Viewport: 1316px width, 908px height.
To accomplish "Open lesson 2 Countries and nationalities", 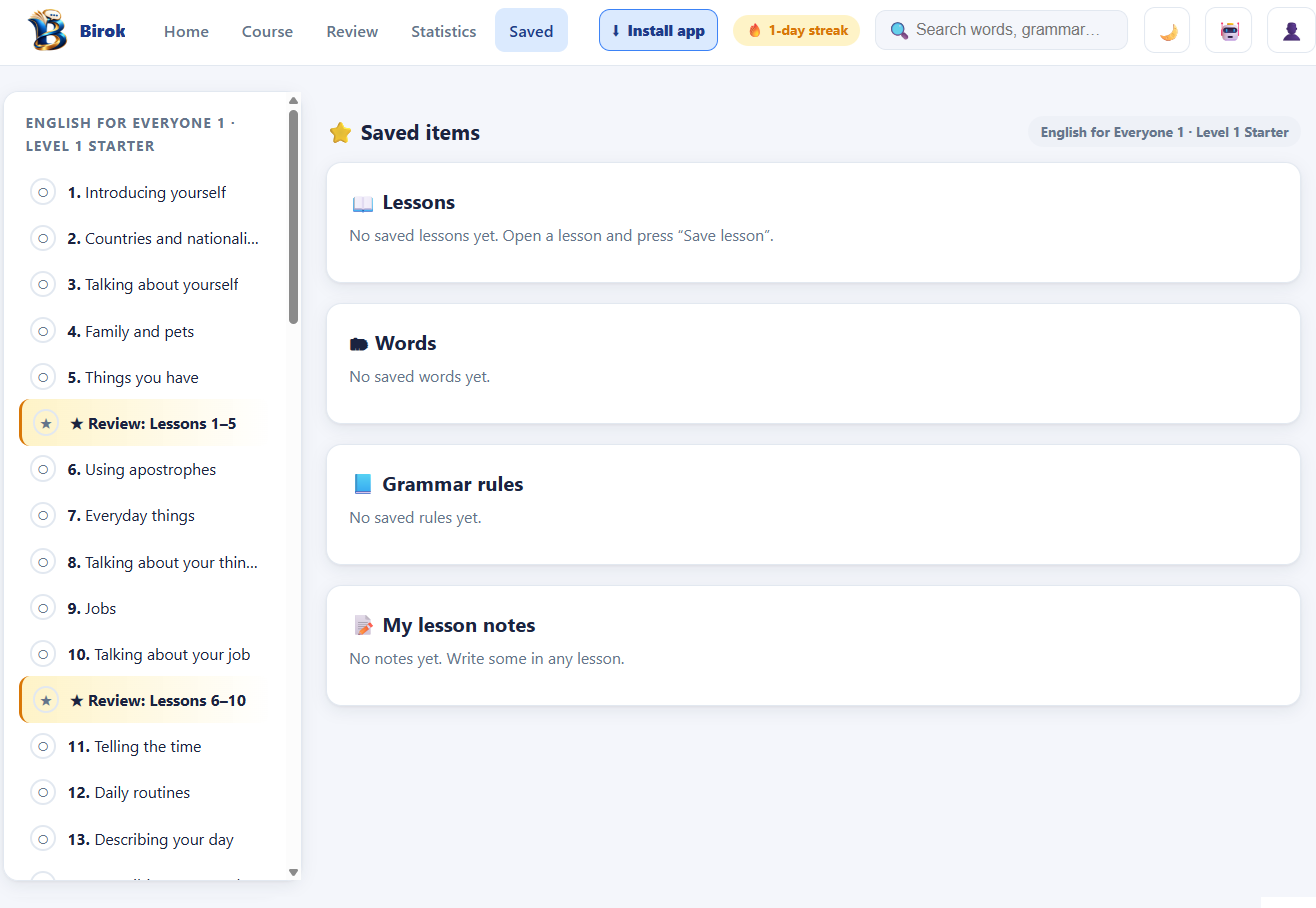I will [153, 238].
